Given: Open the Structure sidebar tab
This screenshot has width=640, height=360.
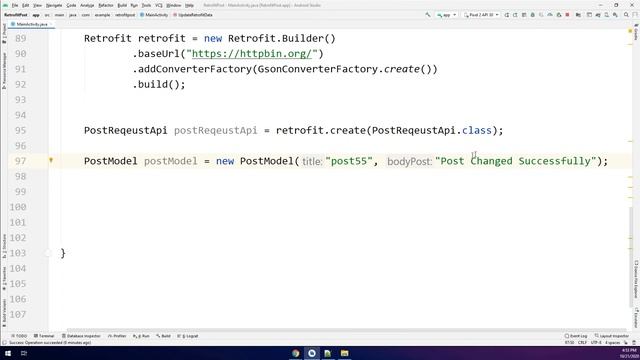Looking at the screenshot, I should point(4,247).
